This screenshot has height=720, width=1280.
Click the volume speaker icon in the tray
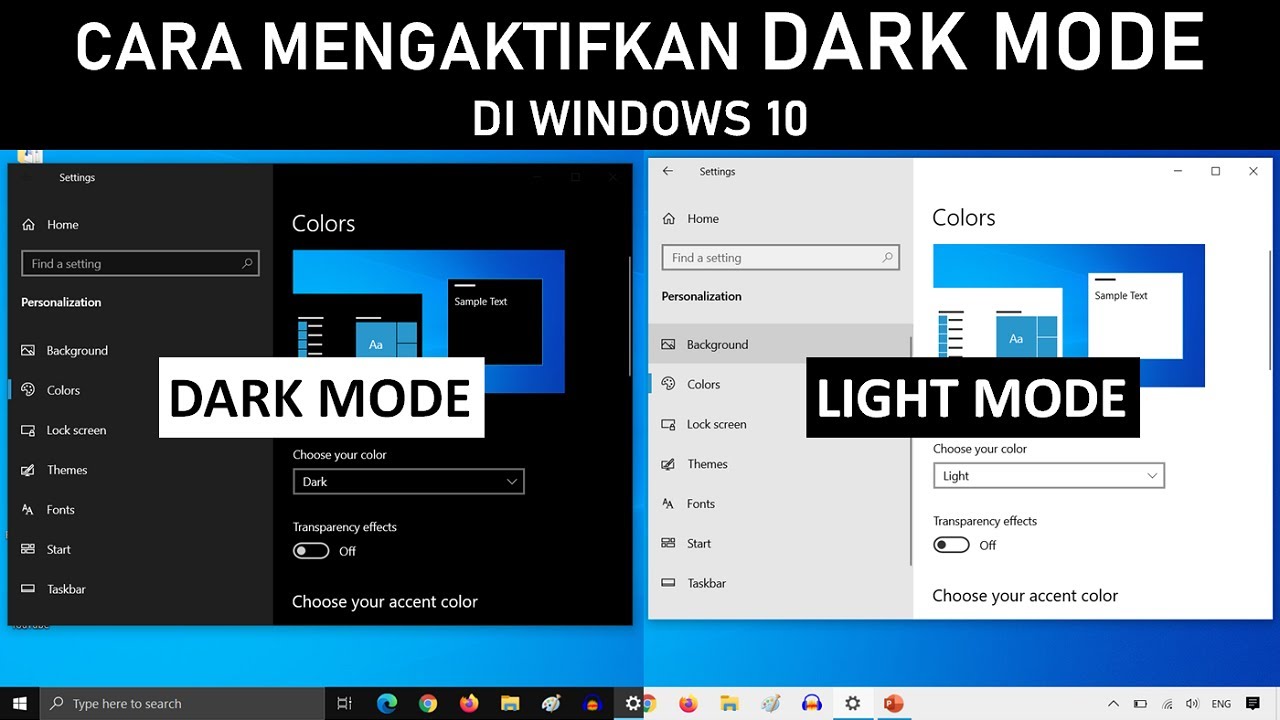click(x=1192, y=704)
